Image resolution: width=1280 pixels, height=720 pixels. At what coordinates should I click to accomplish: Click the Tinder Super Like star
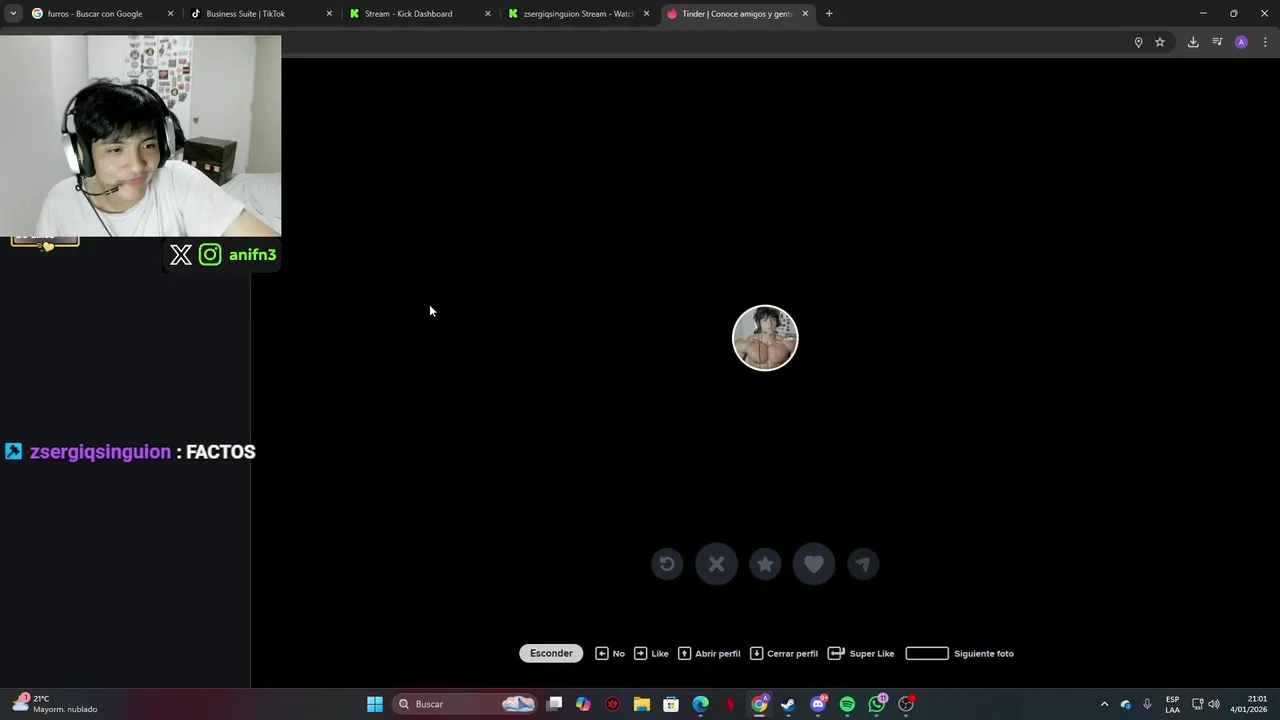(765, 564)
